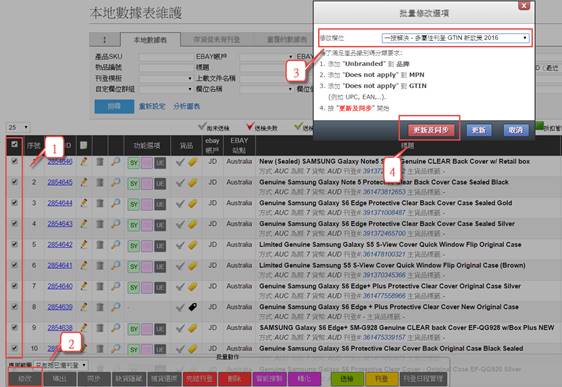Click the yellow tag icon in row 6
This screenshot has width=562, height=387.
192,266
